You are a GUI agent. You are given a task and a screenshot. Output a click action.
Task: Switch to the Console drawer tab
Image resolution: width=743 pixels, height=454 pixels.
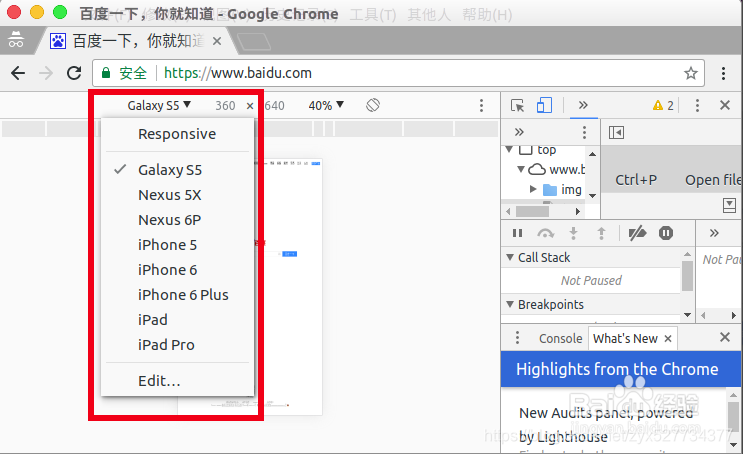pos(561,338)
